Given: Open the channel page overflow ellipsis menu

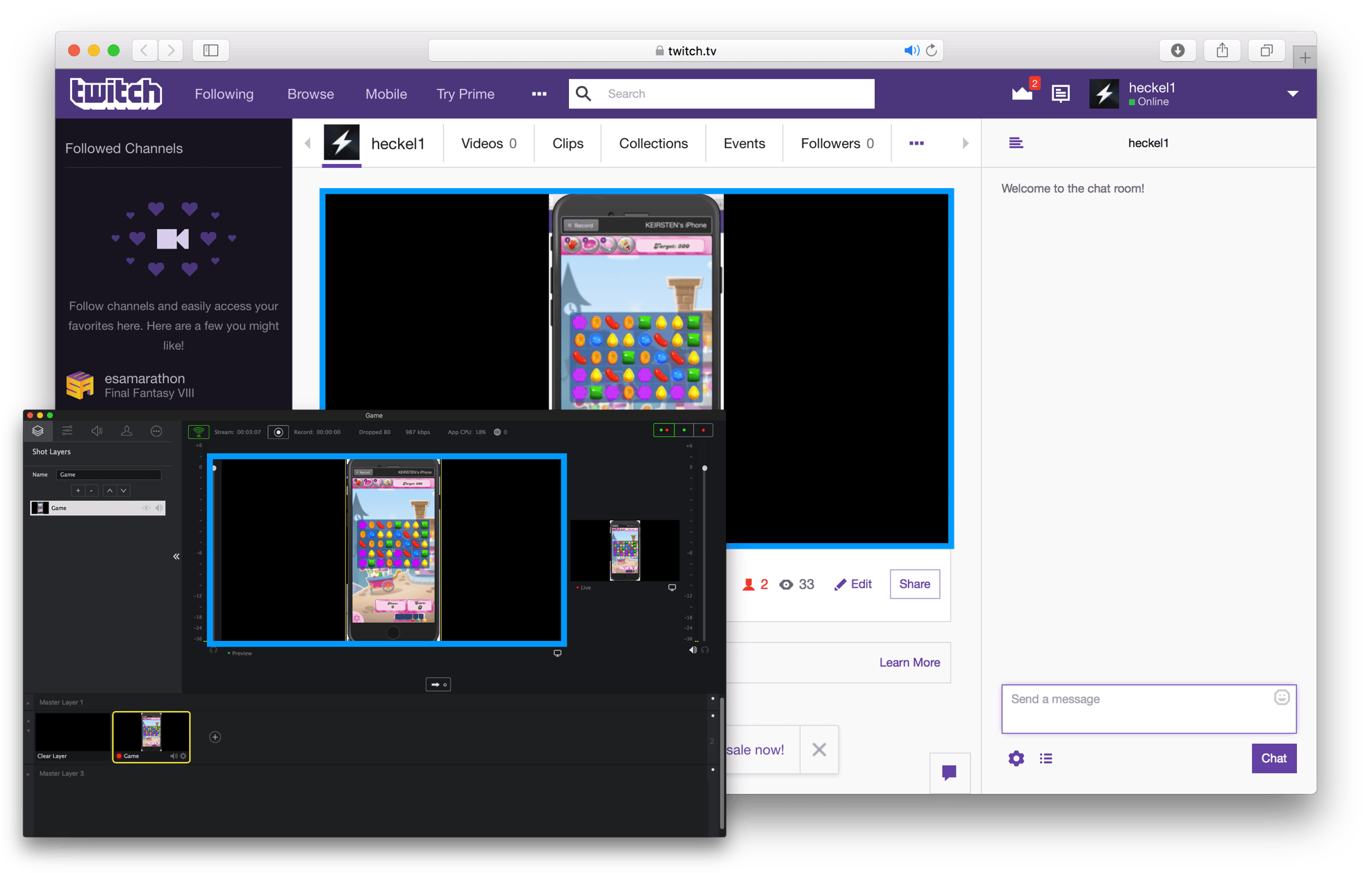Looking at the screenshot, I should pyautogui.click(x=916, y=143).
